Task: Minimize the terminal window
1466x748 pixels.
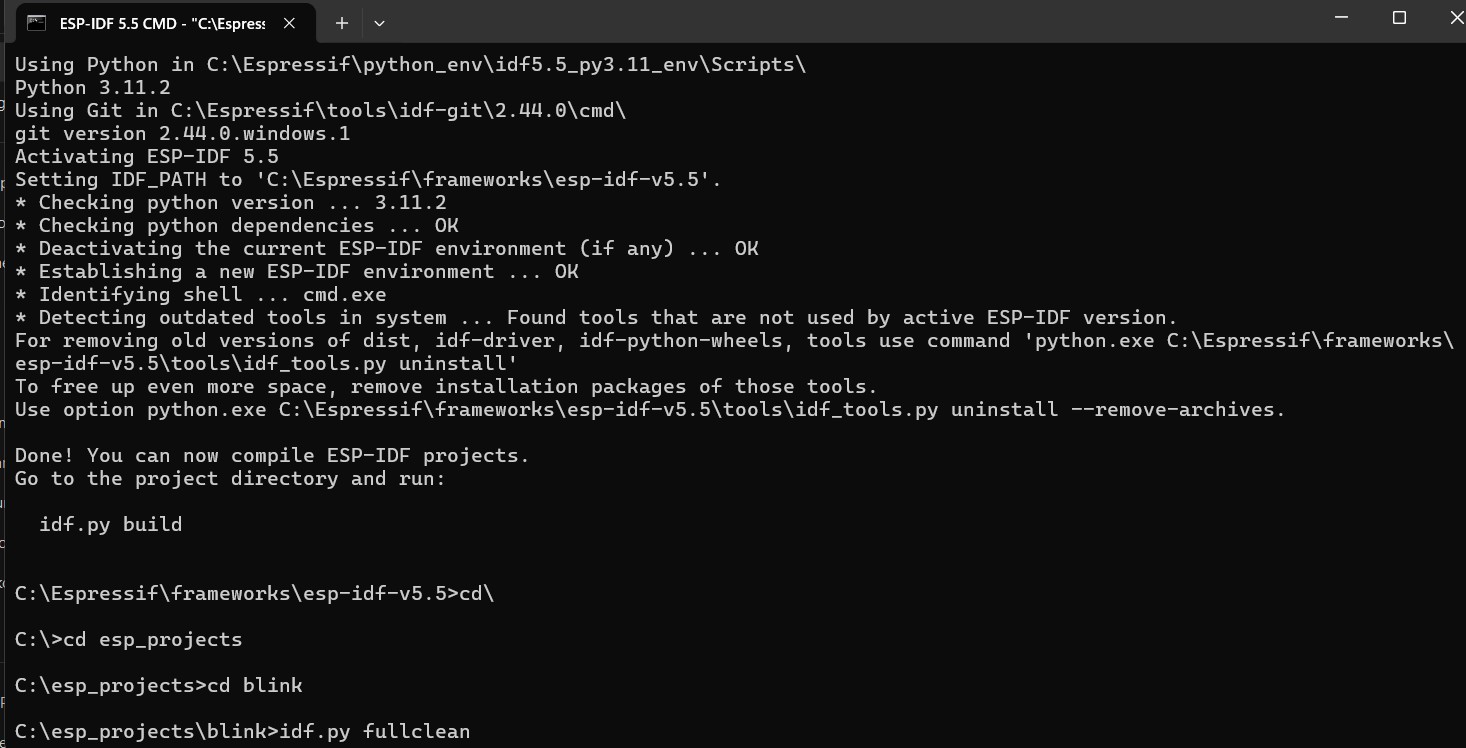Action: pos(1343,18)
